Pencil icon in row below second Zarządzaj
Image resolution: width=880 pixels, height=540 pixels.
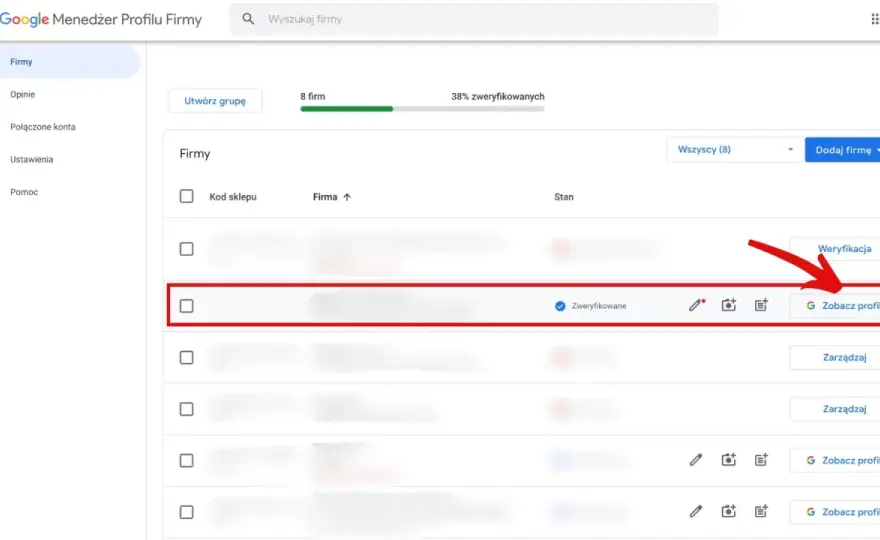point(696,460)
